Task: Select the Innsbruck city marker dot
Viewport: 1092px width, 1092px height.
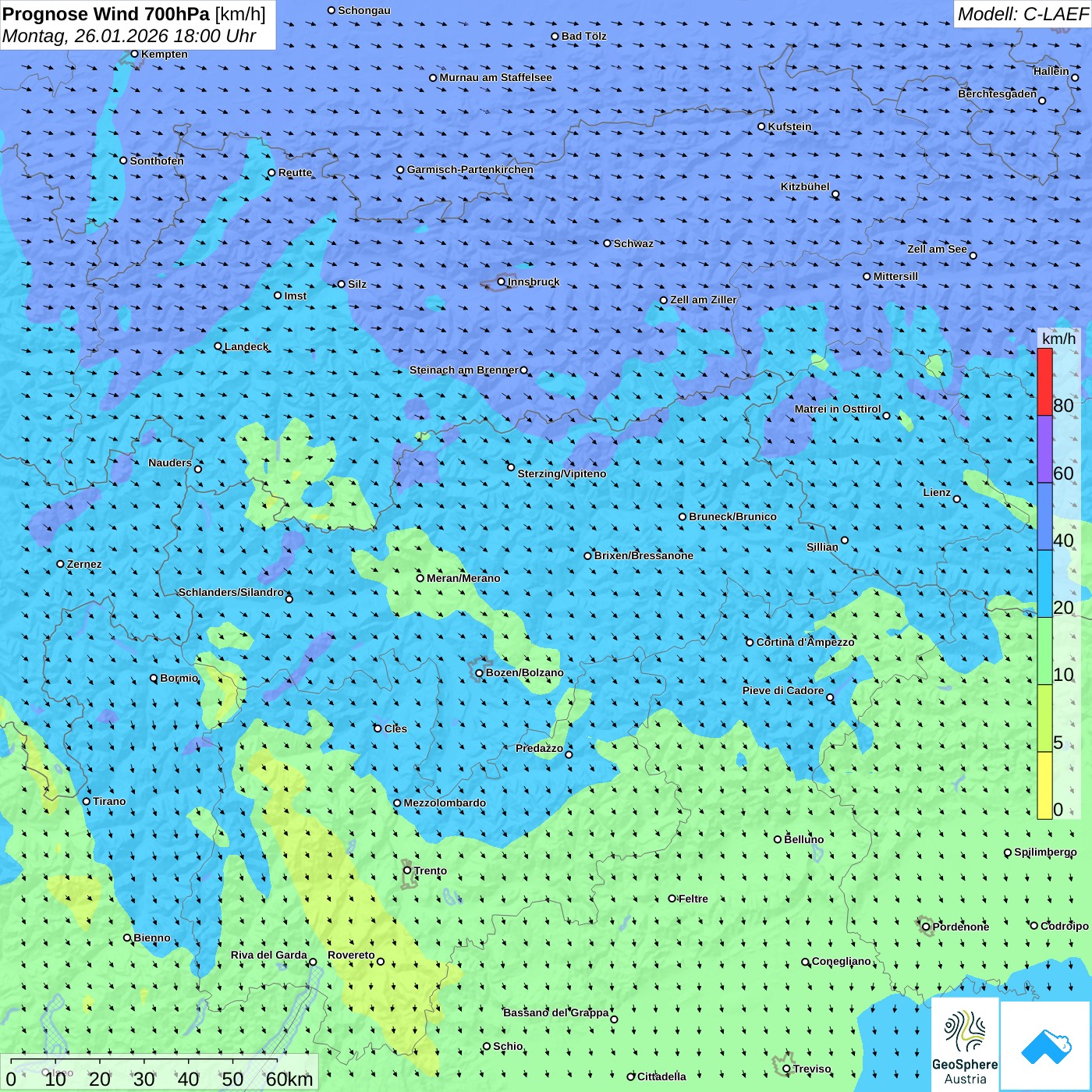Action: [x=502, y=282]
